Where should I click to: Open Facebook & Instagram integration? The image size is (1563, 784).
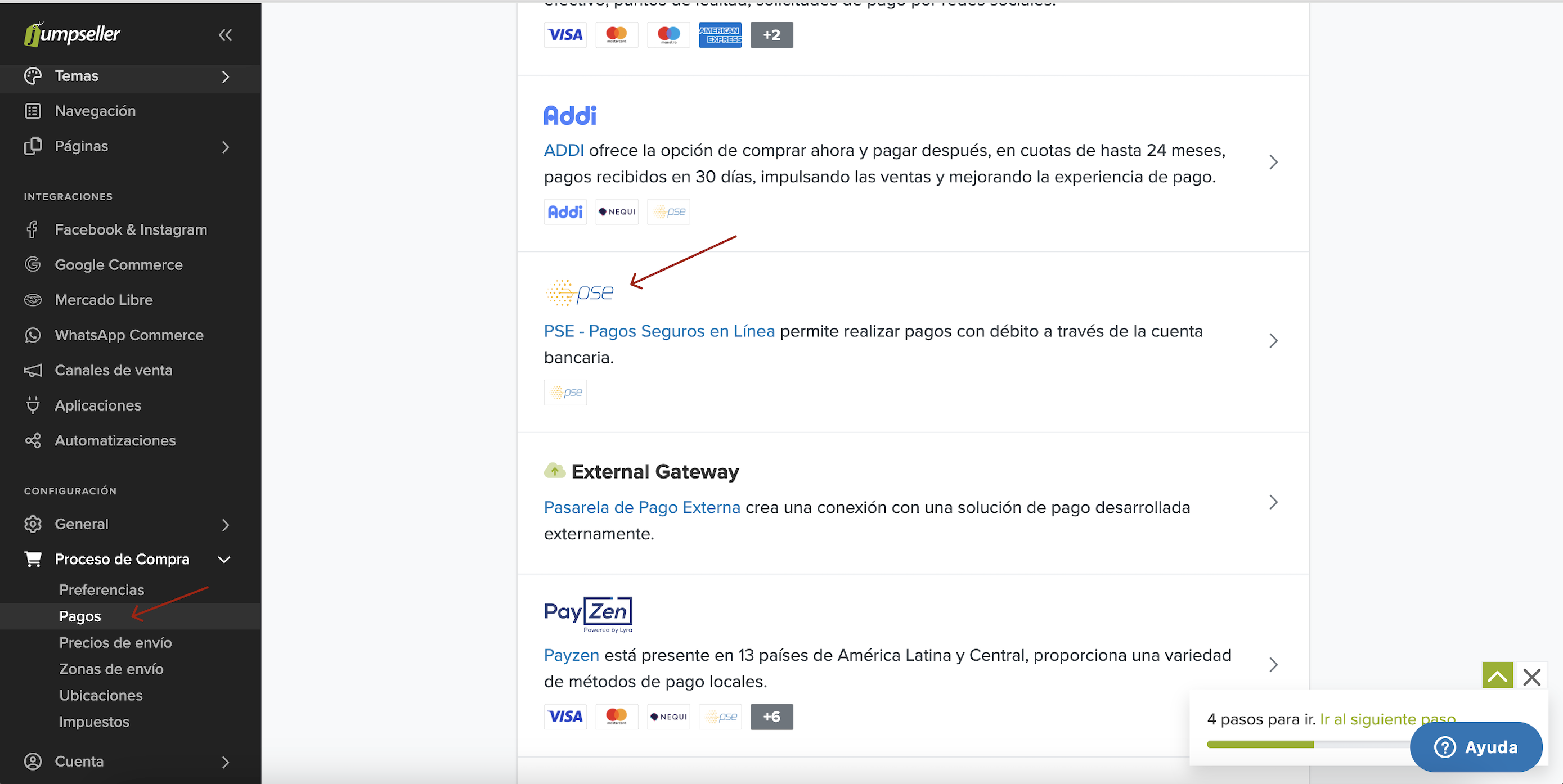pyautogui.click(x=131, y=230)
